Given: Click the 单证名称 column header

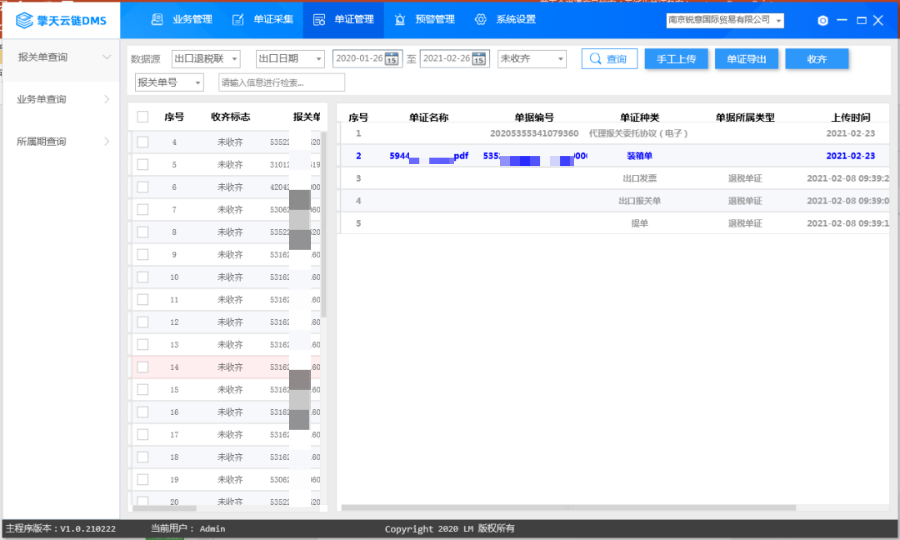Looking at the screenshot, I should click(x=429, y=118).
